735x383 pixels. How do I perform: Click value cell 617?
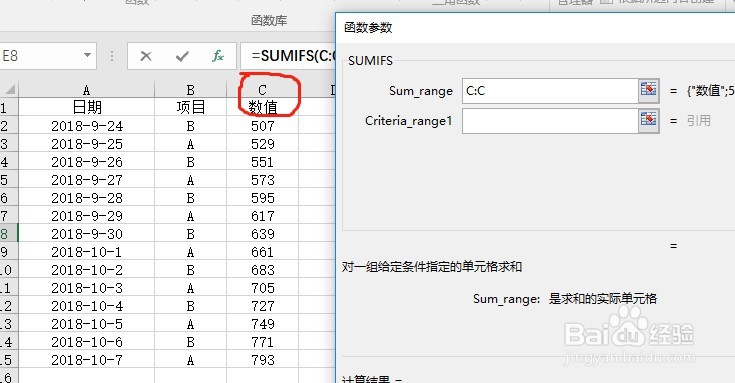[262, 216]
